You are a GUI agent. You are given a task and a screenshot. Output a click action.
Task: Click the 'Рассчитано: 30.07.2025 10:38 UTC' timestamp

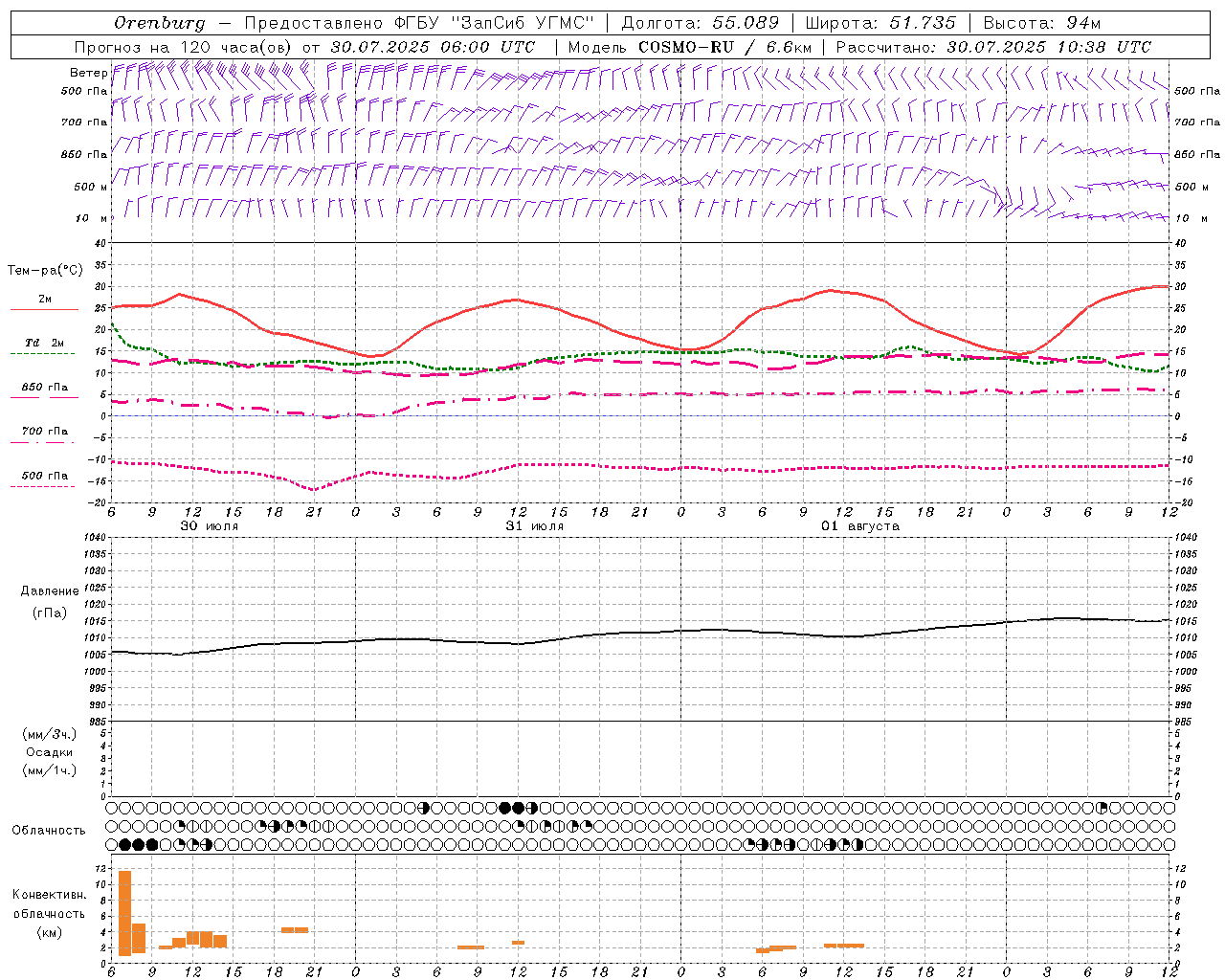click(x=993, y=47)
